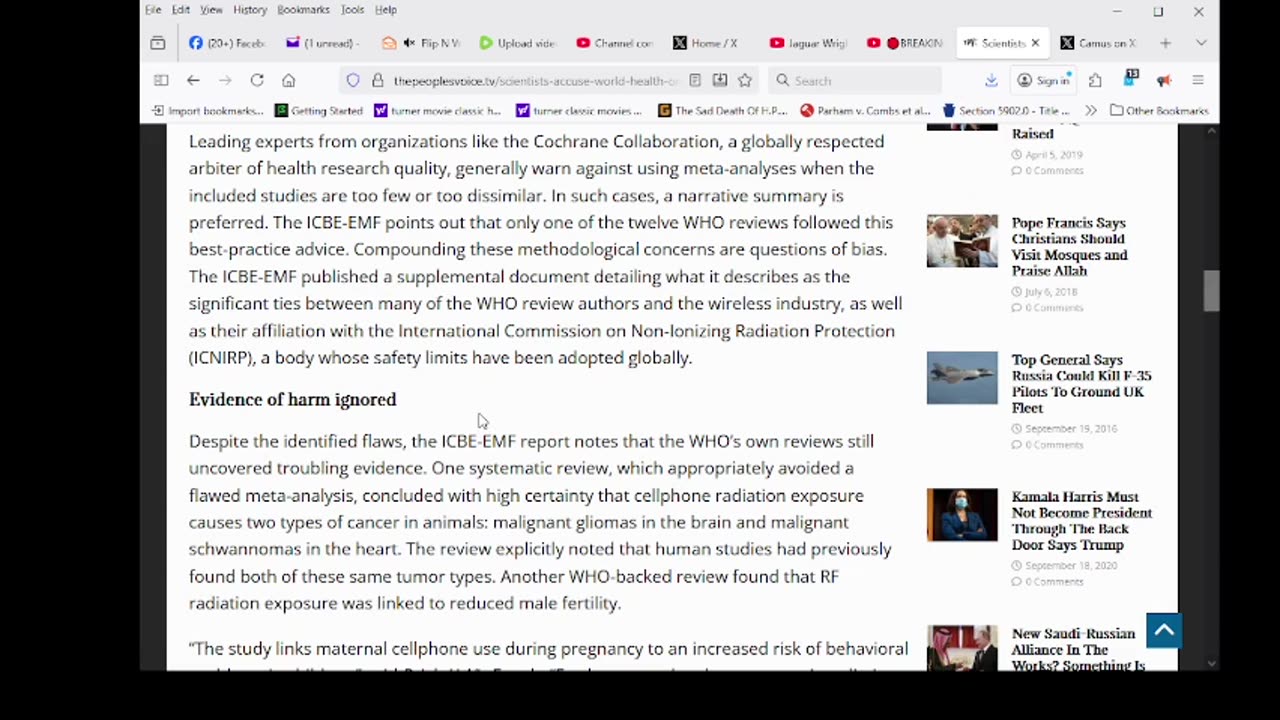
Task: Click the Search box
Action: 855,80
